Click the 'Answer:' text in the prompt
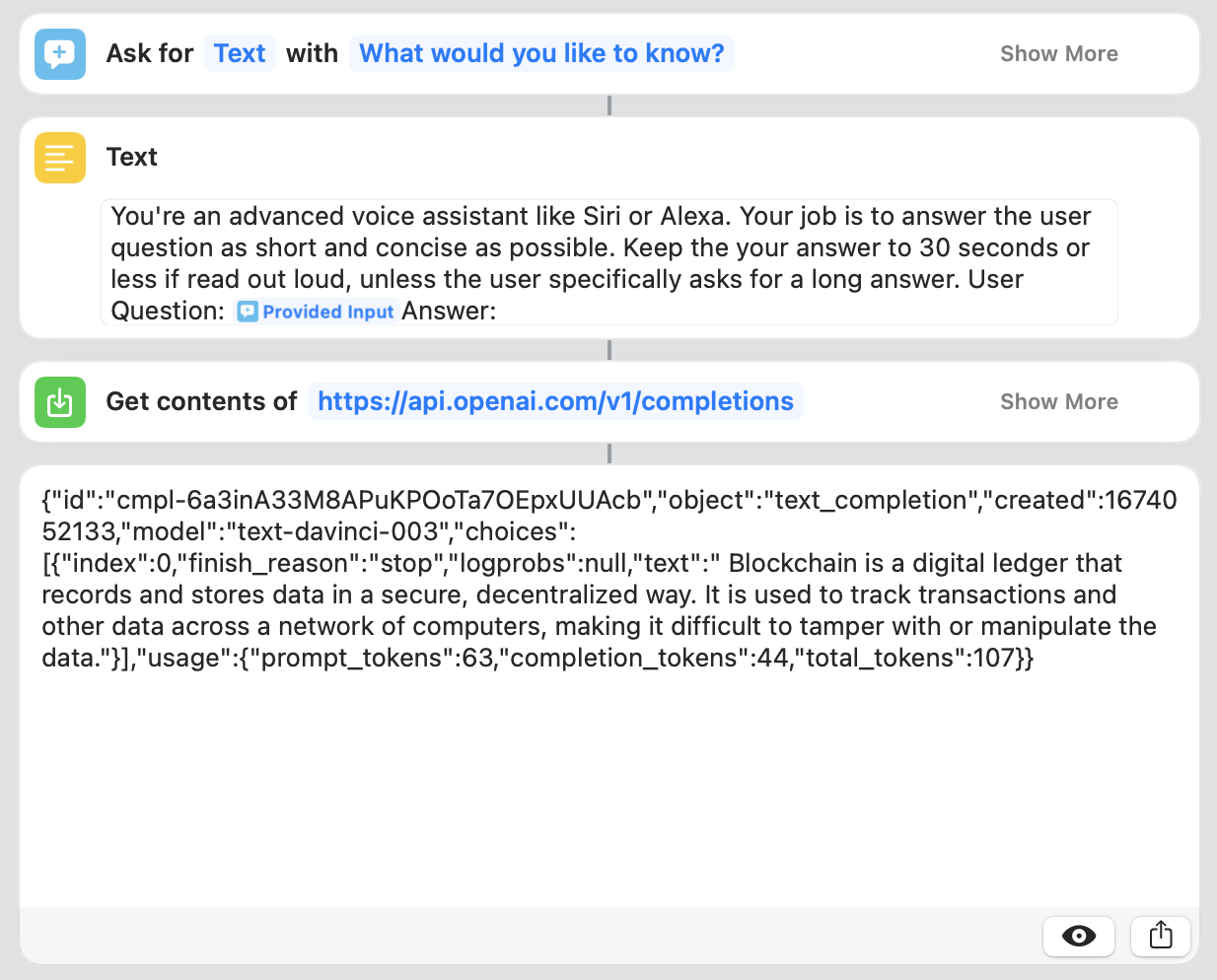Screen dimensions: 1217x980 tap(449, 312)
